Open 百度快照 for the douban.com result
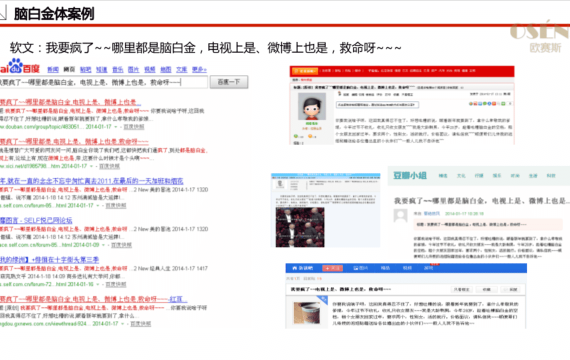Screen dimensions: 570x360 click(134, 127)
